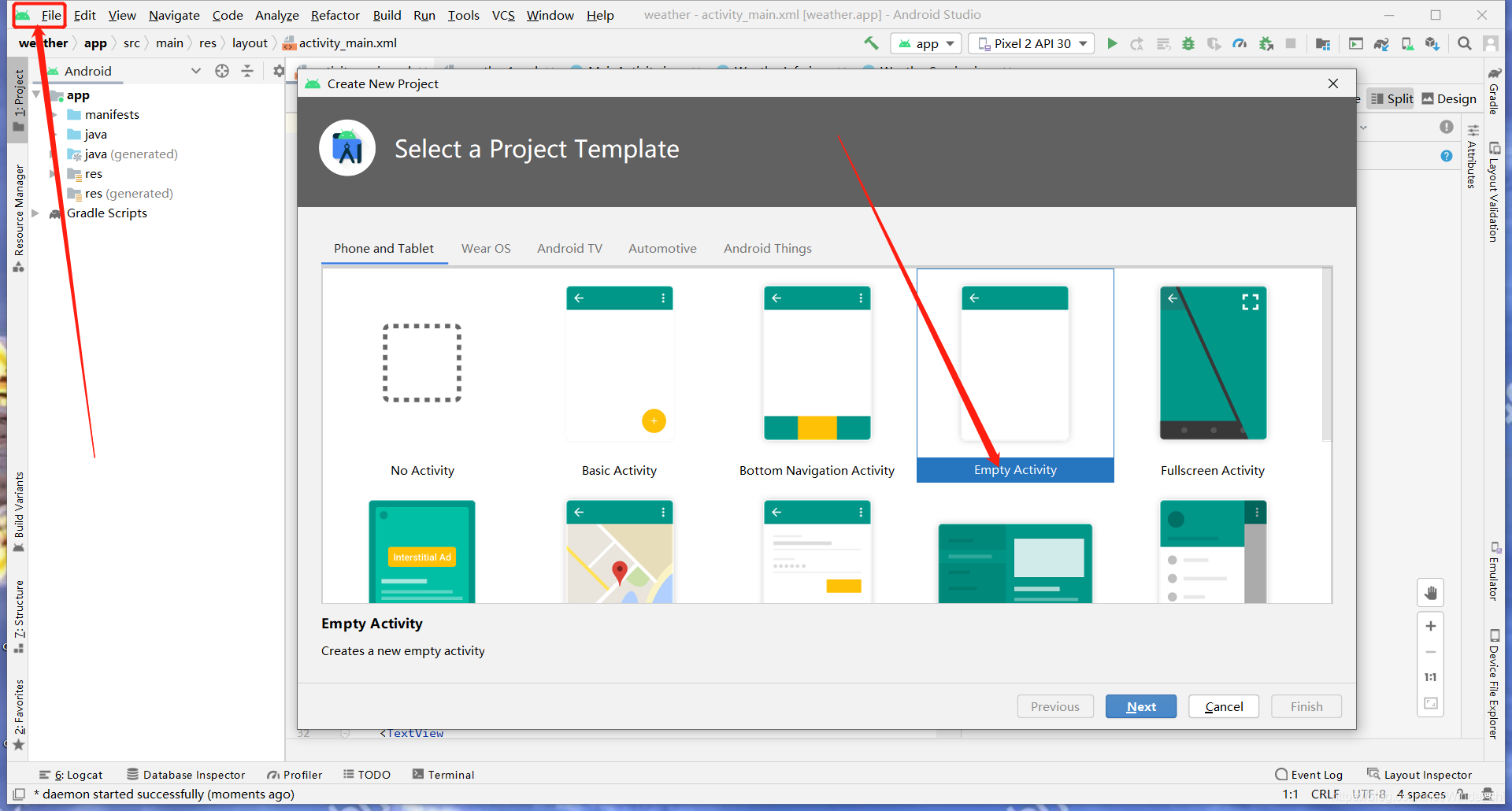Viewport: 1512px width, 811px height.
Task: Click the Search Everywhere magnifier icon
Action: click(1465, 43)
